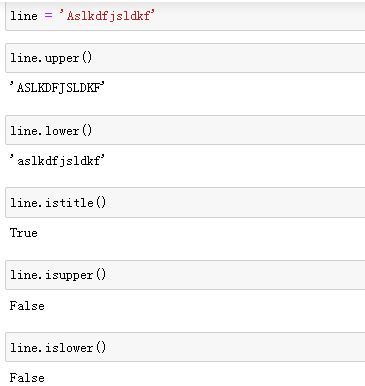This screenshot has width=365, height=386.
Task: Select the 'ASLKDFJSLDKF' output text
Action: (57, 88)
